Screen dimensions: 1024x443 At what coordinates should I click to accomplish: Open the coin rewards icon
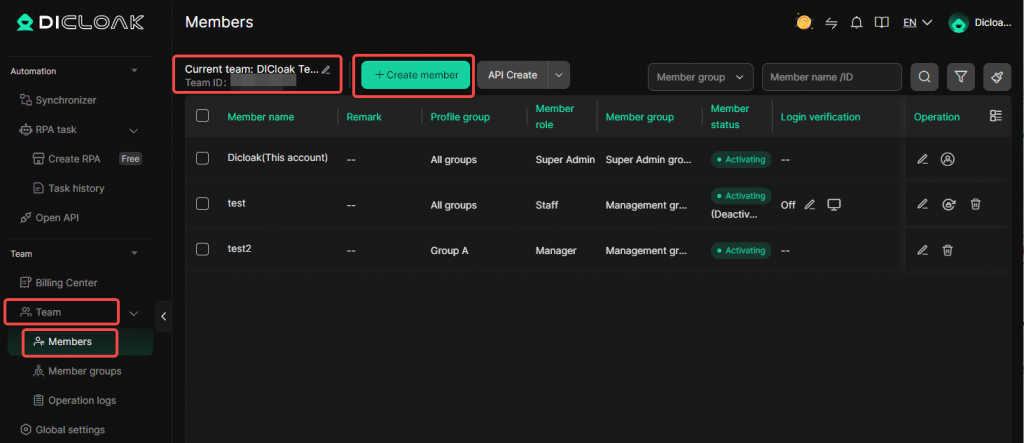803,23
